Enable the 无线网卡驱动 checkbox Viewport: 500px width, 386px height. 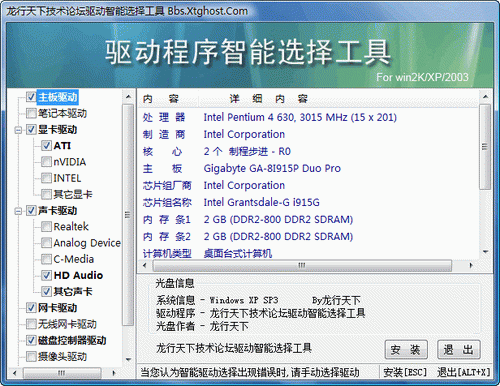pyautogui.click(x=31, y=324)
